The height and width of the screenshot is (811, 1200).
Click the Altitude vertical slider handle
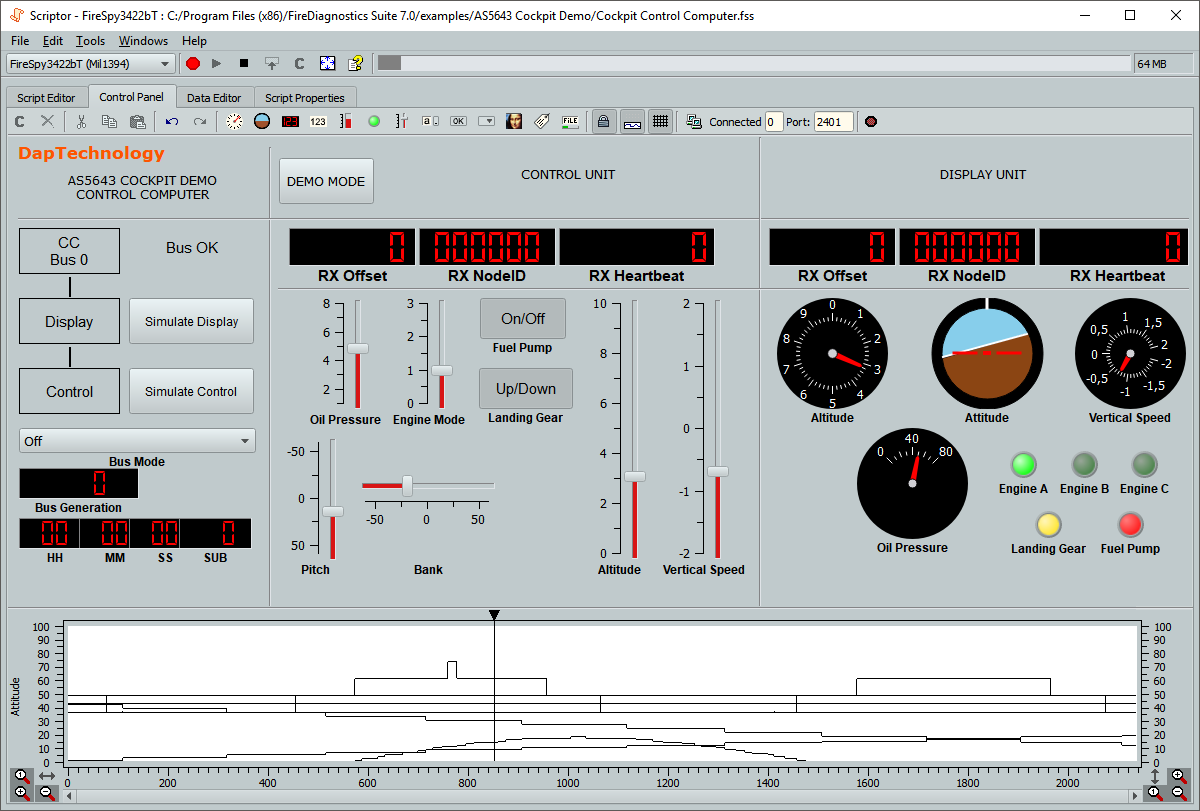pyautogui.click(x=635, y=476)
